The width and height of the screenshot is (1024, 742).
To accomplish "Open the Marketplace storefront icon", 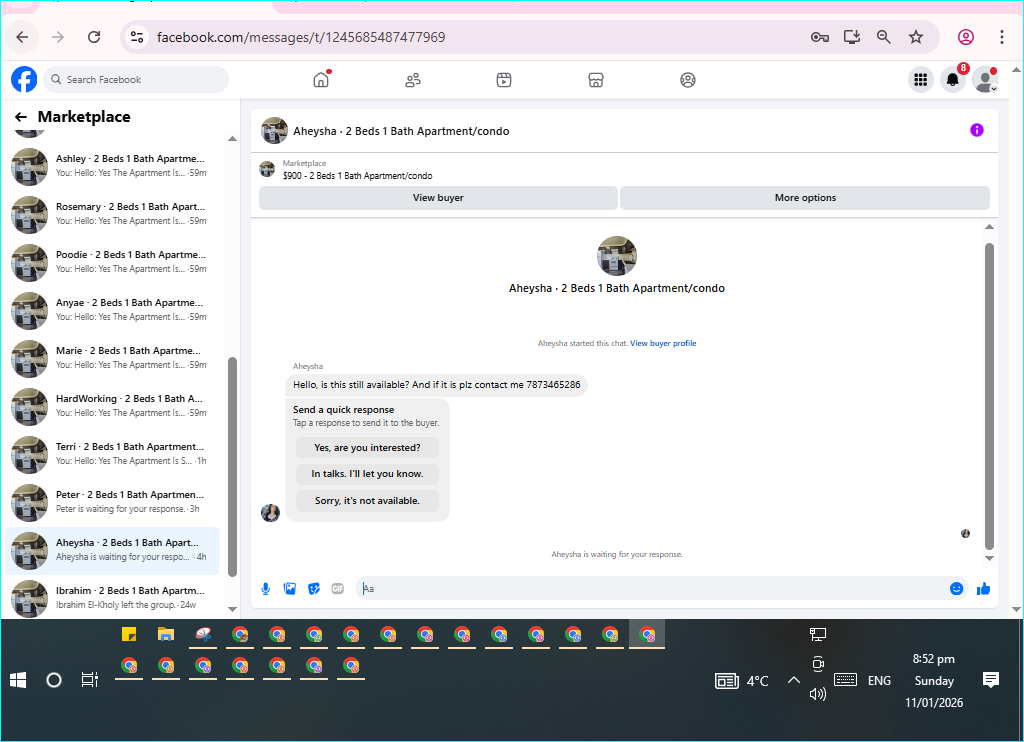I will pyautogui.click(x=596, y=80).
